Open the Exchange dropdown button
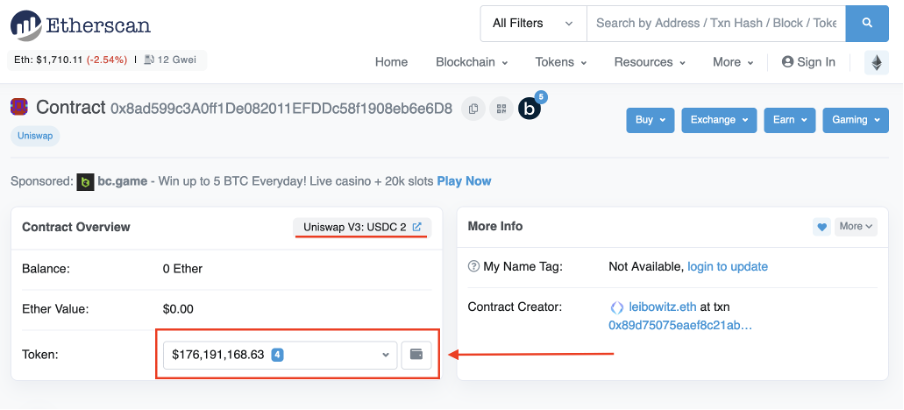904x410 pixels. pyautogui.click(x=719, y=120)
